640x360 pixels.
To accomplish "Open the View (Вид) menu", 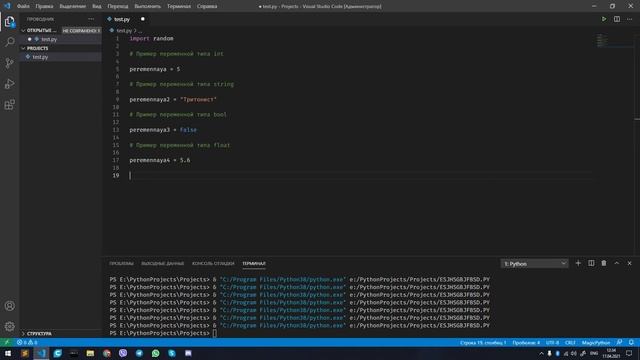I will (97, 6).
